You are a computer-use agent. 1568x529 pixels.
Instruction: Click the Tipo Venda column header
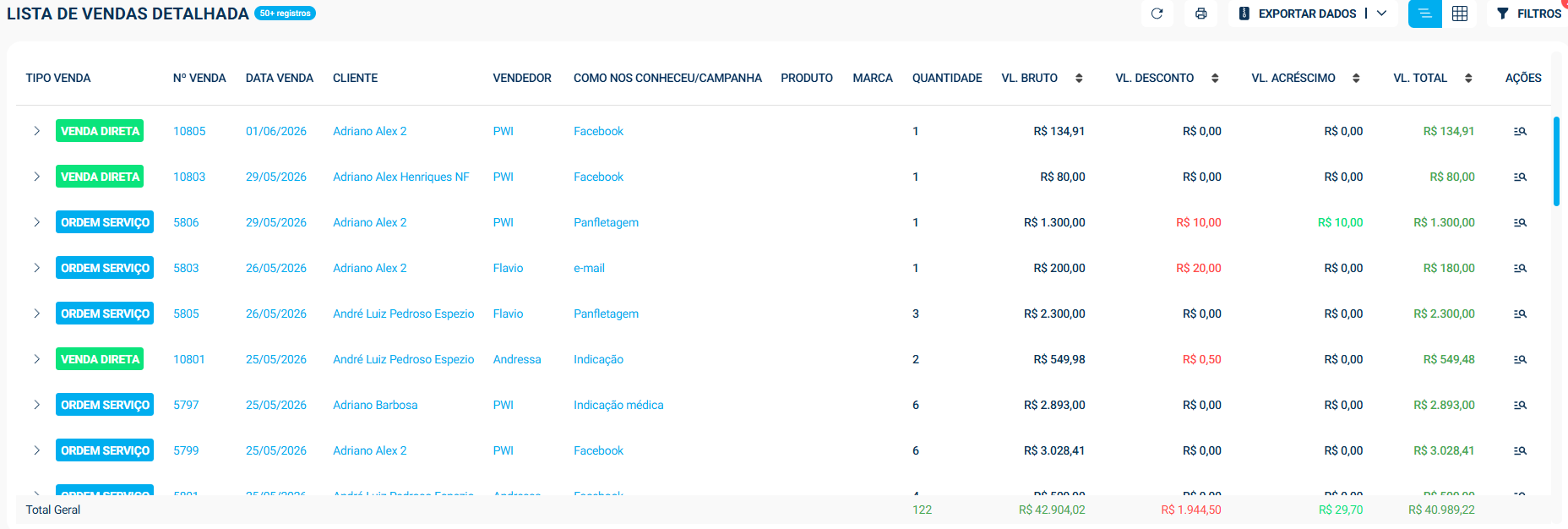tap(58, 78)
